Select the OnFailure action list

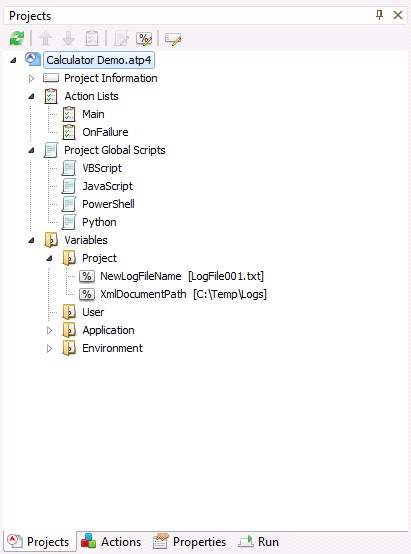coord(105,132)
